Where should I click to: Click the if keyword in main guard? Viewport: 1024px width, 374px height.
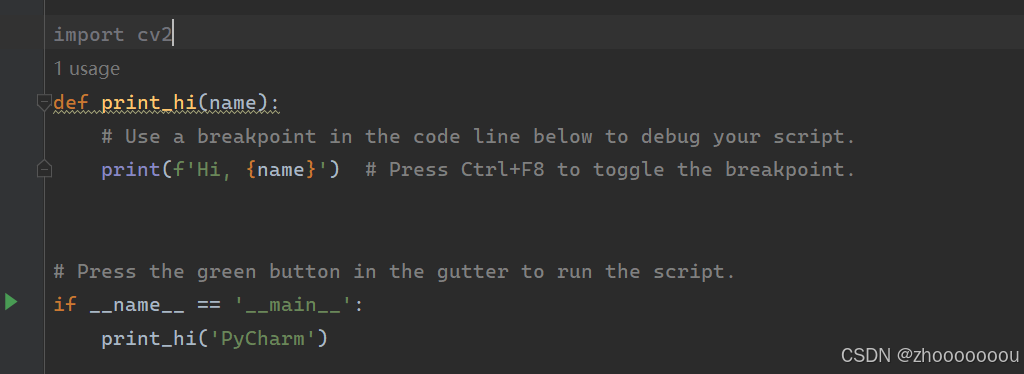pos(65,305)
